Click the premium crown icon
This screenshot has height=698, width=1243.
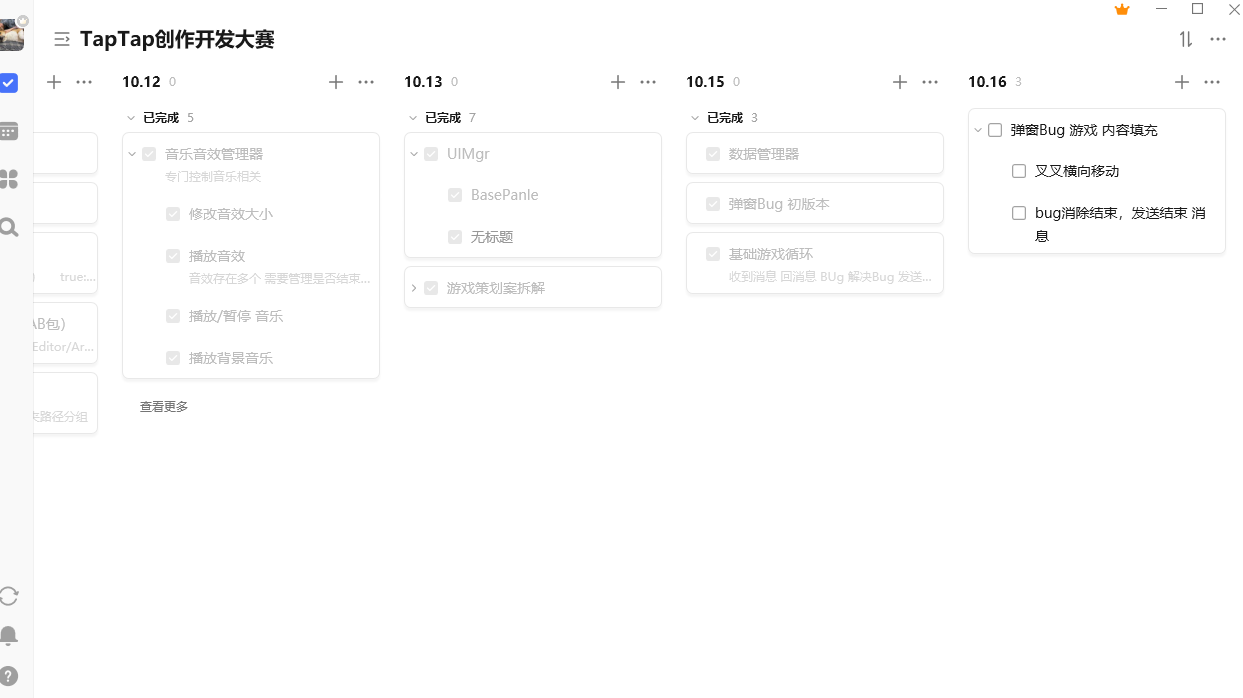(x=1122, y=10)
